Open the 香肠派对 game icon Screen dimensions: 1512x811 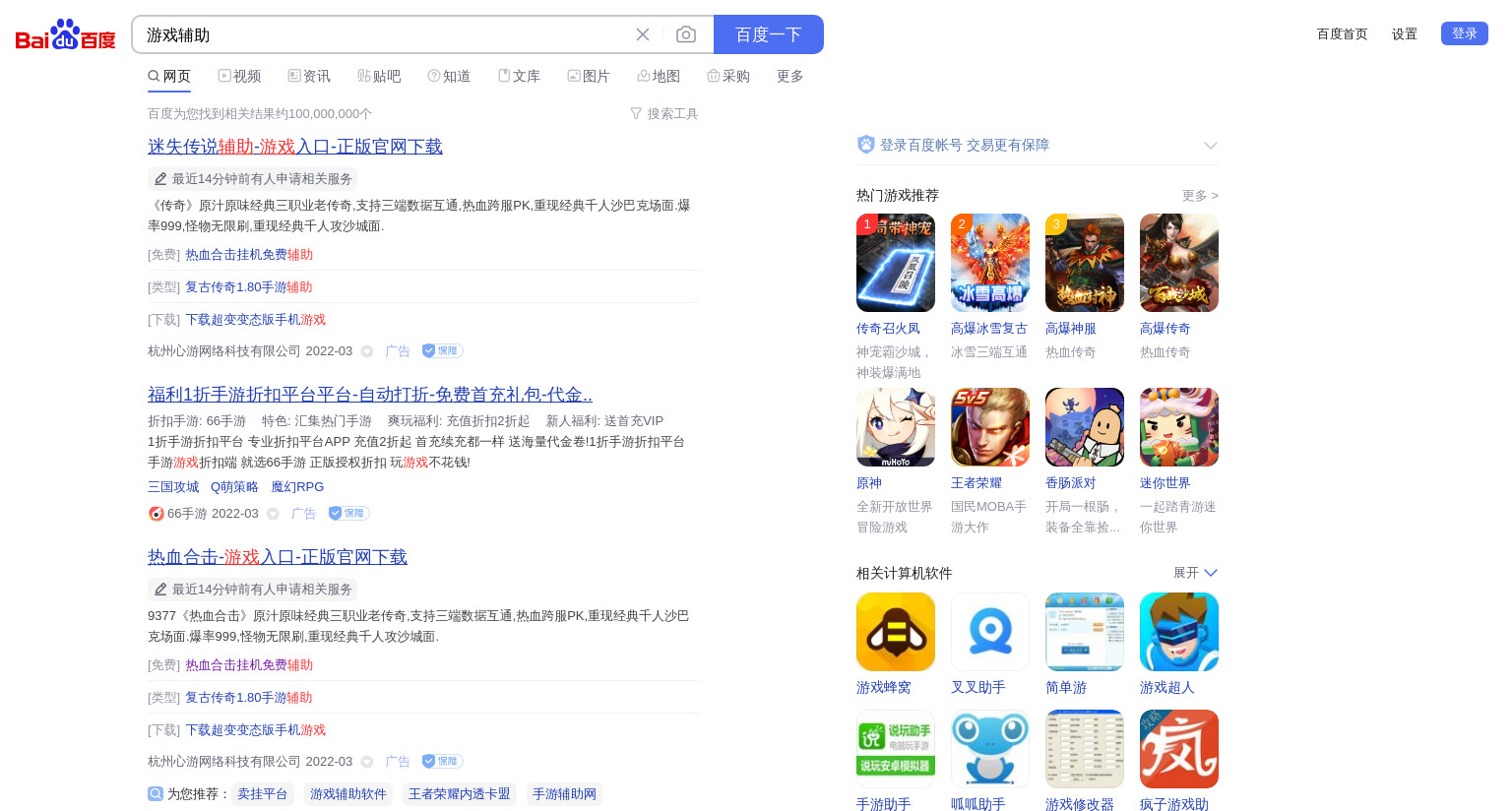1085,427
